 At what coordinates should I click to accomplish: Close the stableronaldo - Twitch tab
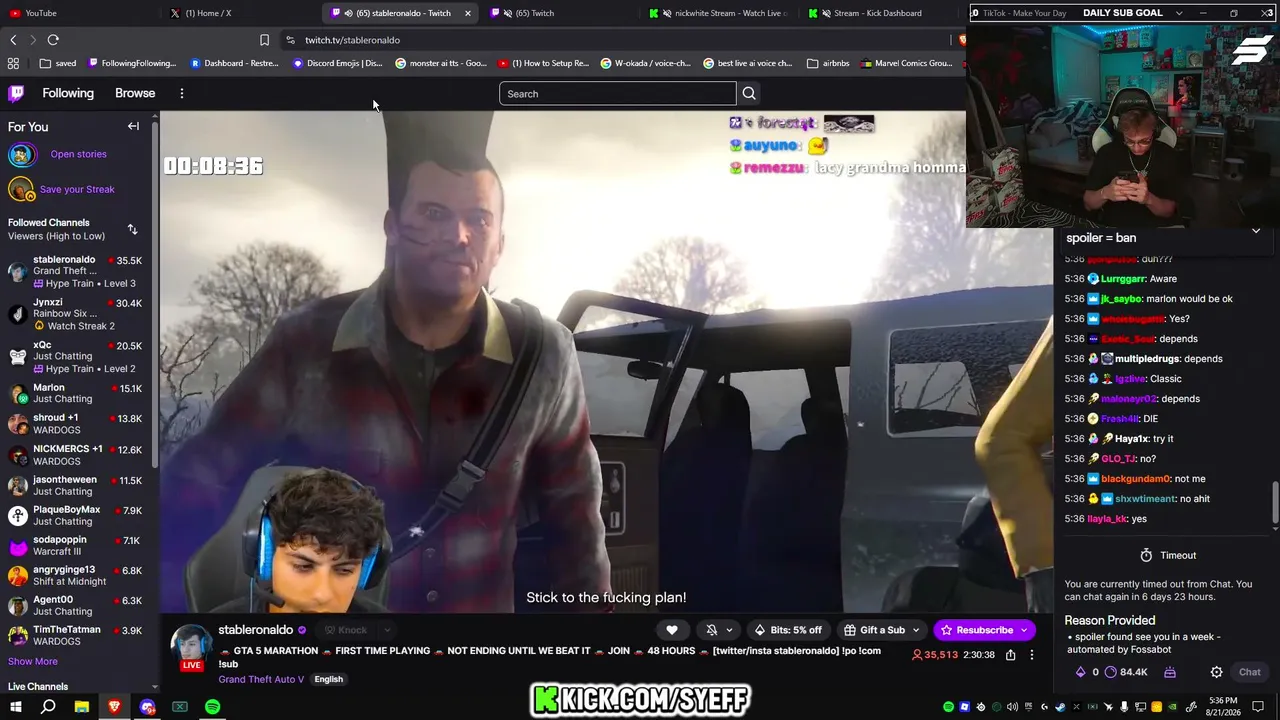click(467, 13)
